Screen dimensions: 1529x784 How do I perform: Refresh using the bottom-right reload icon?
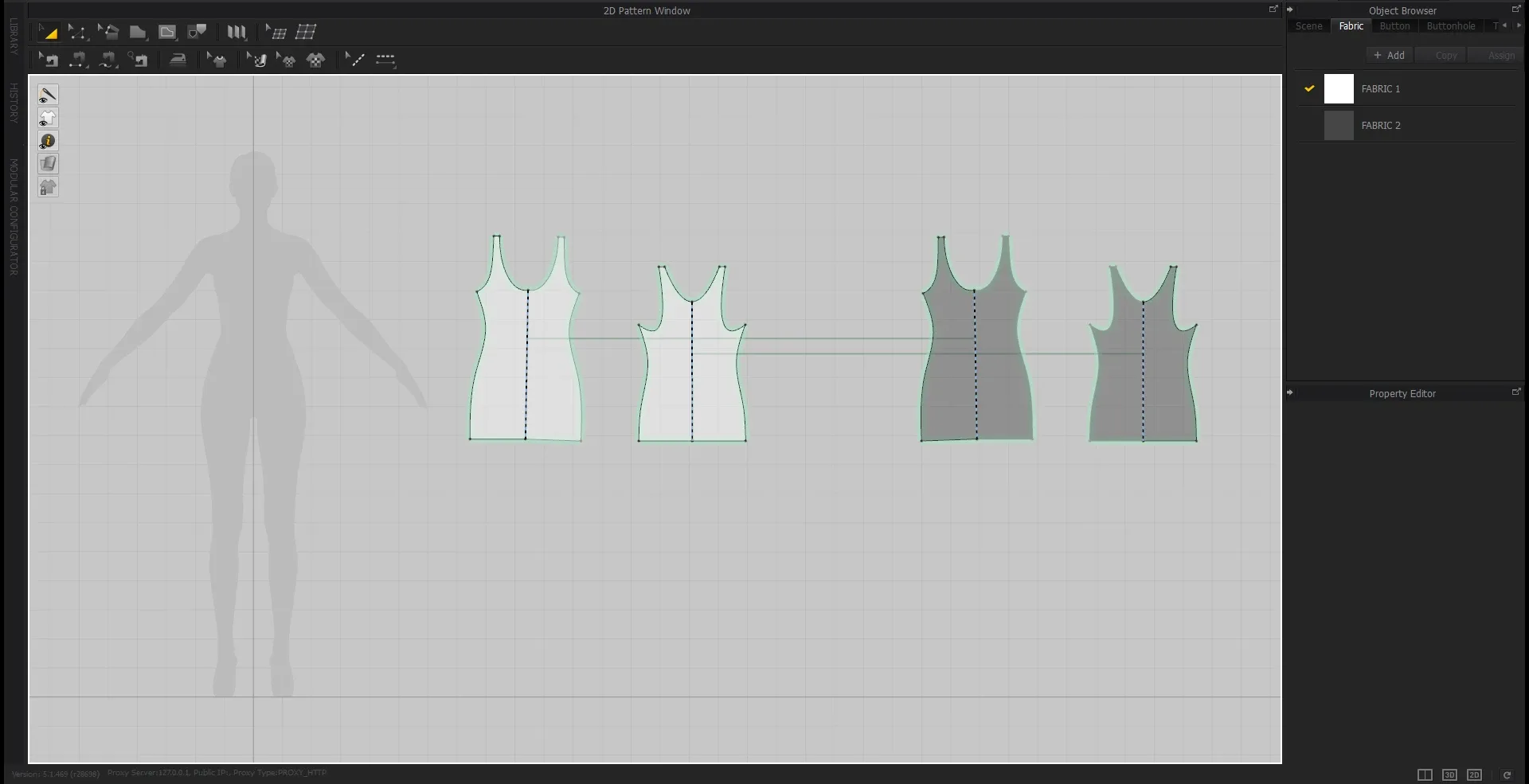[1507, 774]
